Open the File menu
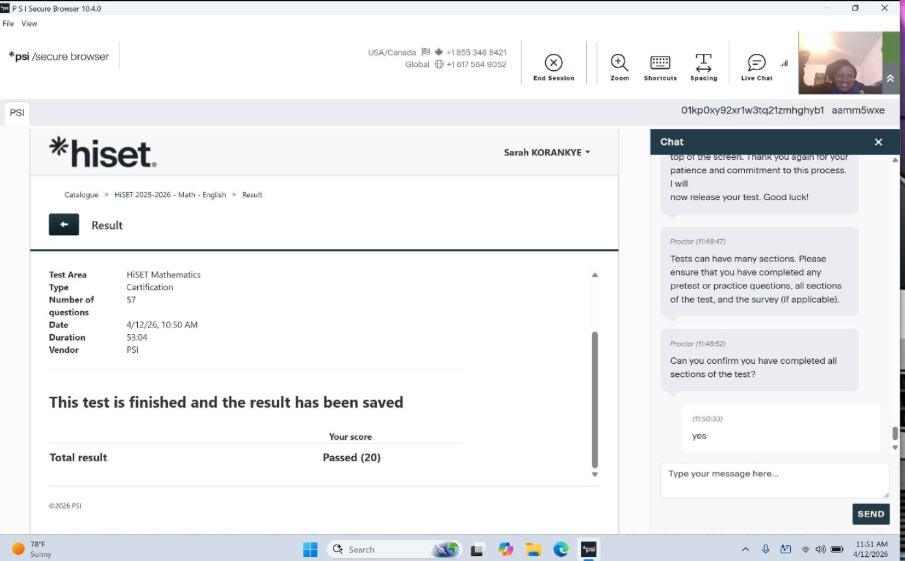 pos(8,24)
